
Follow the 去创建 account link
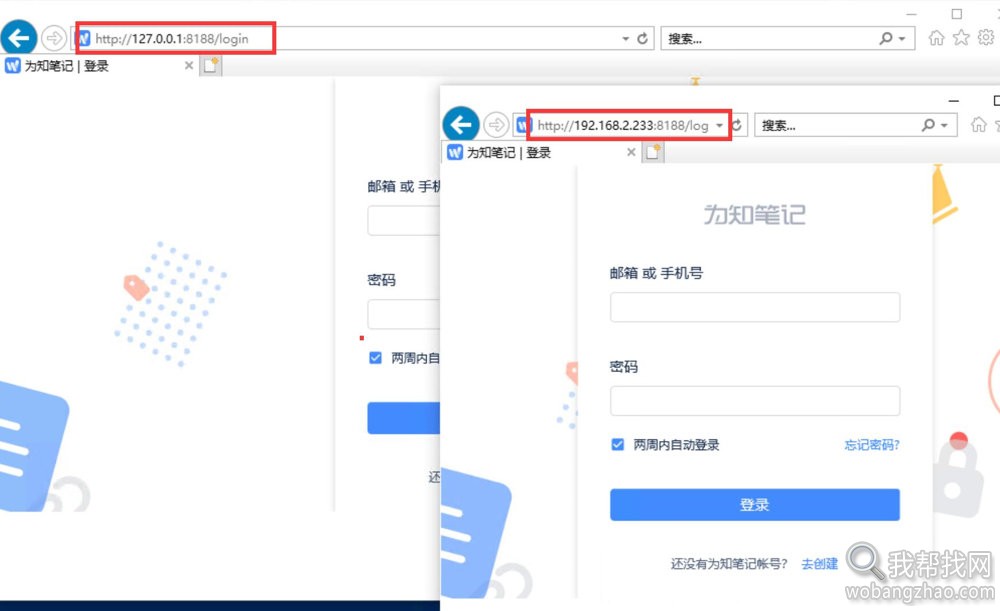[820, 564]
